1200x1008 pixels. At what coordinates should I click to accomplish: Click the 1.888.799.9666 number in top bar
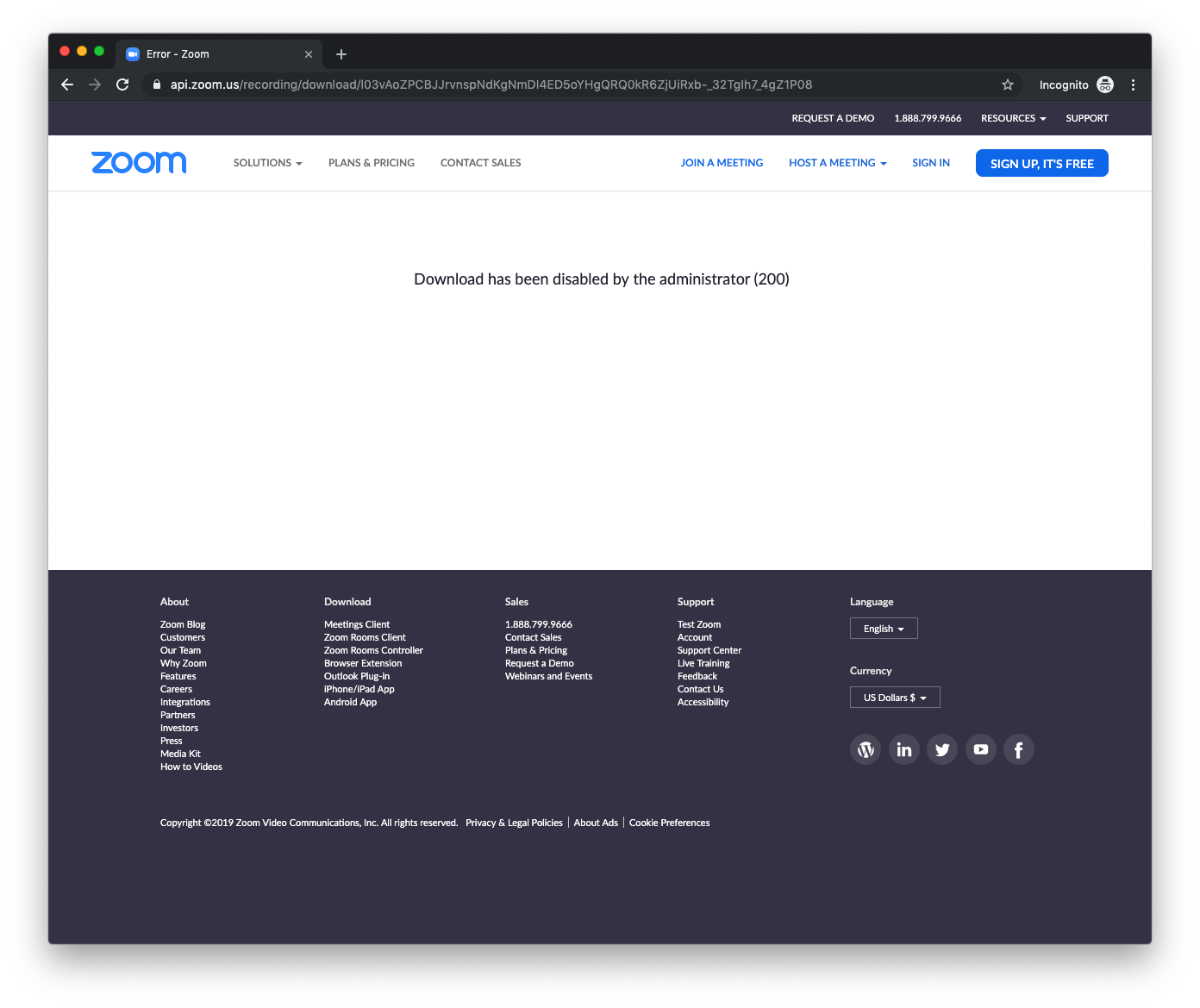928,118
